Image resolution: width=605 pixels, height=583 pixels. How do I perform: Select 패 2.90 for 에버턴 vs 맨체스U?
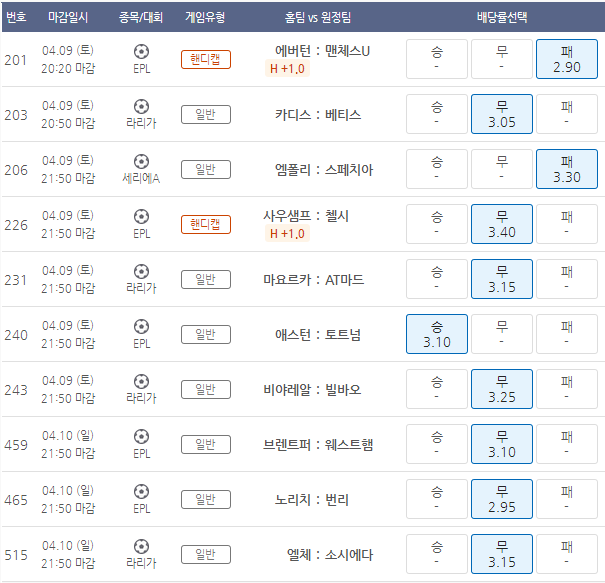coord(566,59)
